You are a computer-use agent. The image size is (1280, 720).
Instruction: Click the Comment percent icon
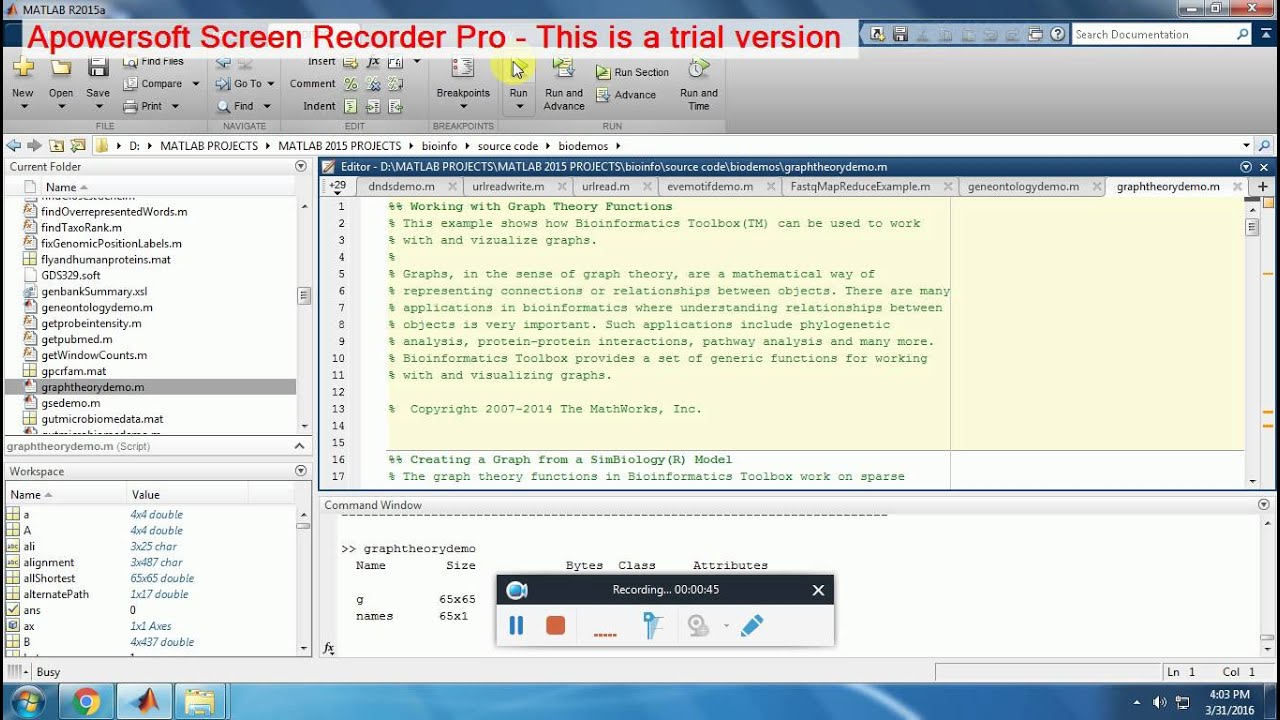351,84
